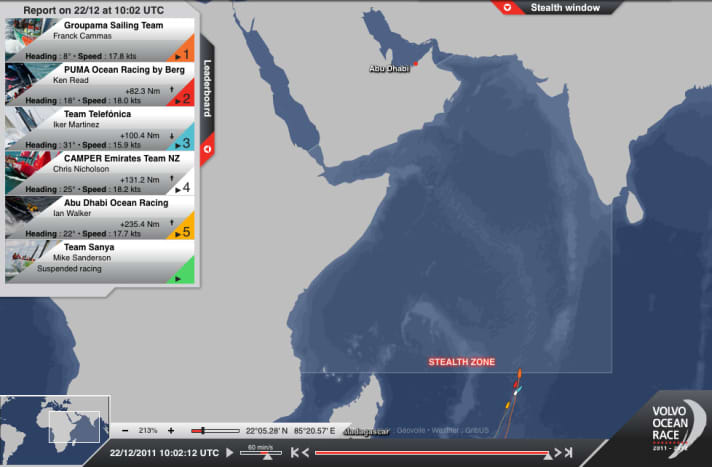Click the orange Groupama boat on map
The height and width of the screenshot is (467, 712).
pos(519,373)
